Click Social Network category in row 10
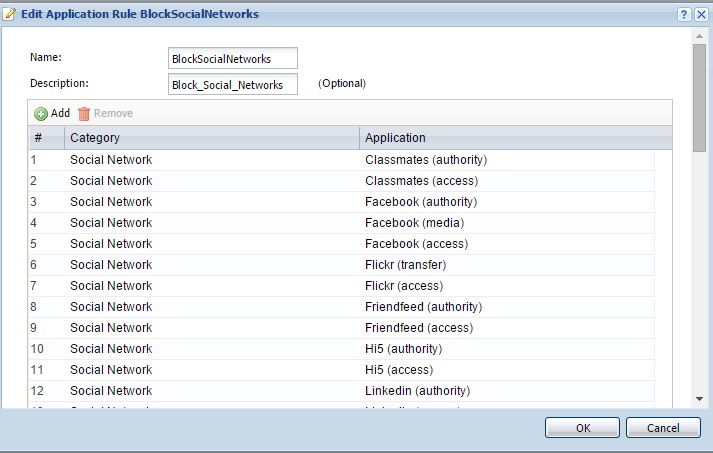 [111, 348]
